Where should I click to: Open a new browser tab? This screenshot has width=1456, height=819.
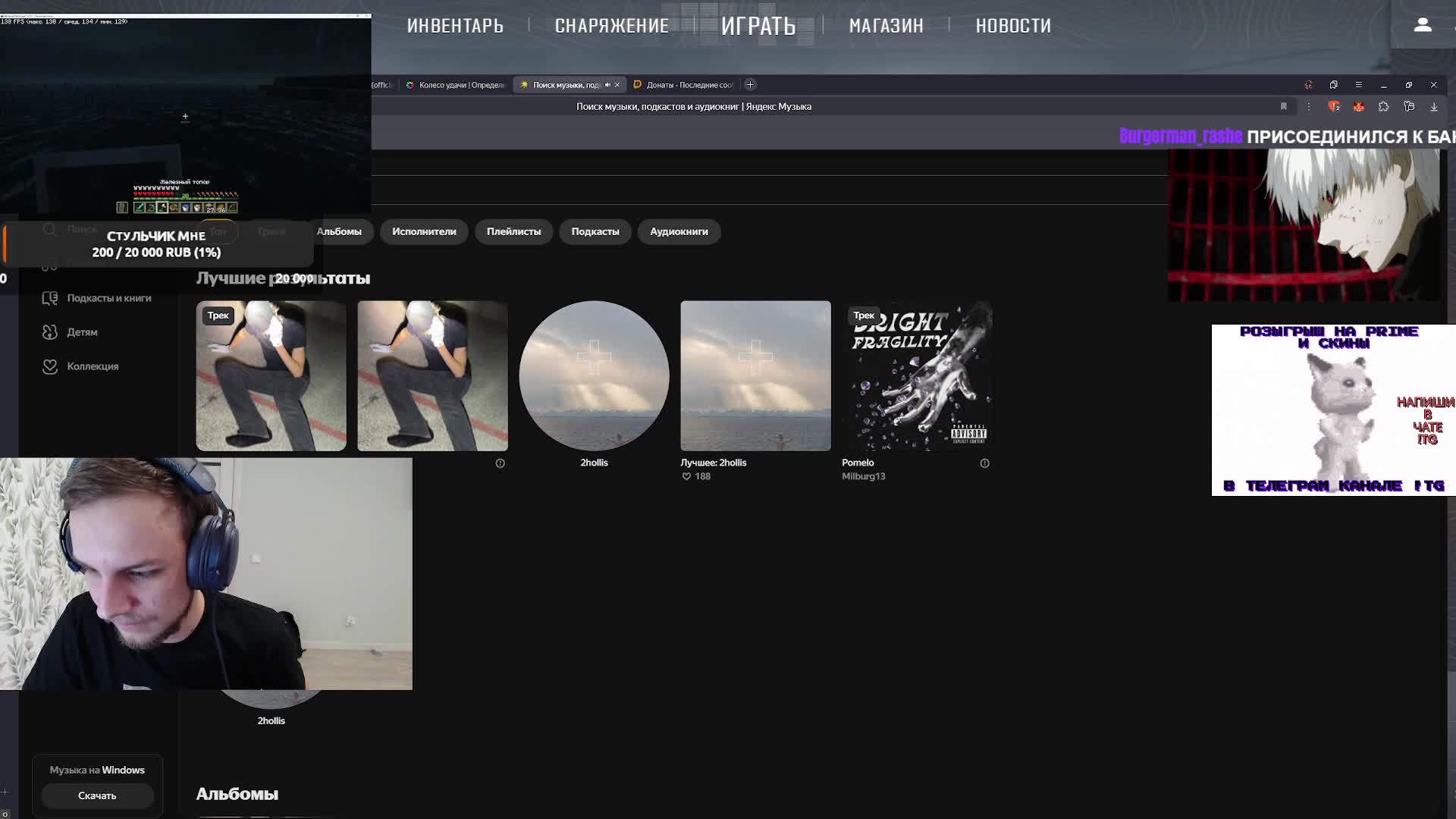tap(750, 85)
